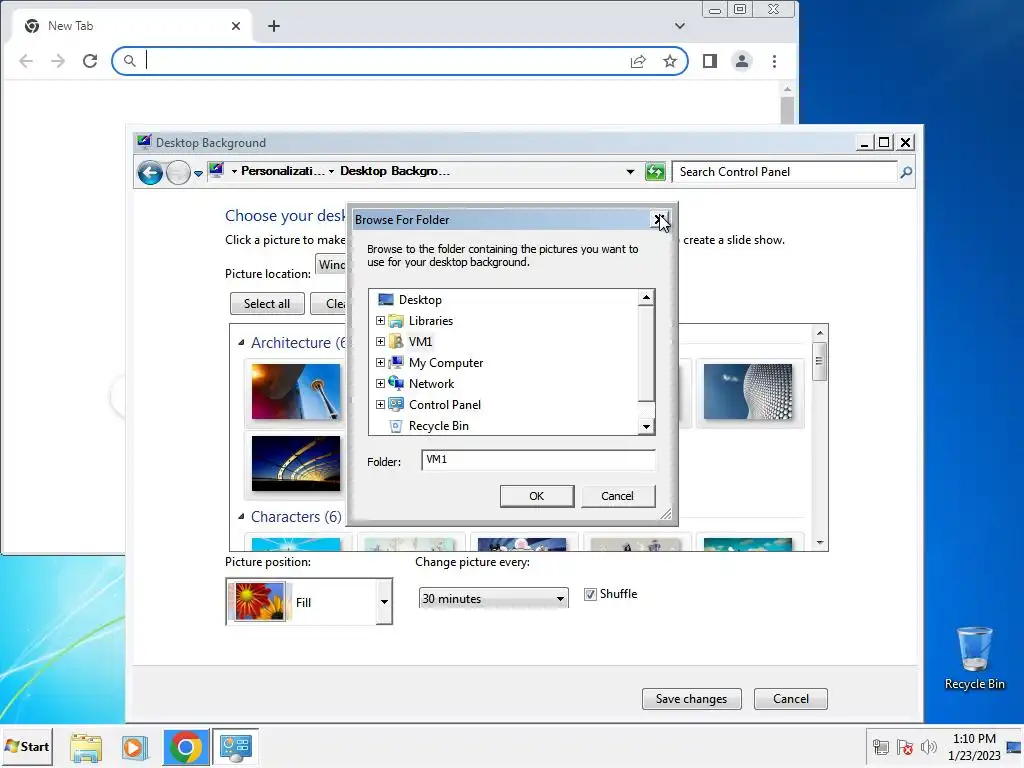Toggle the Shuffle checkbox
The image size is (1024, 768).
590,594
